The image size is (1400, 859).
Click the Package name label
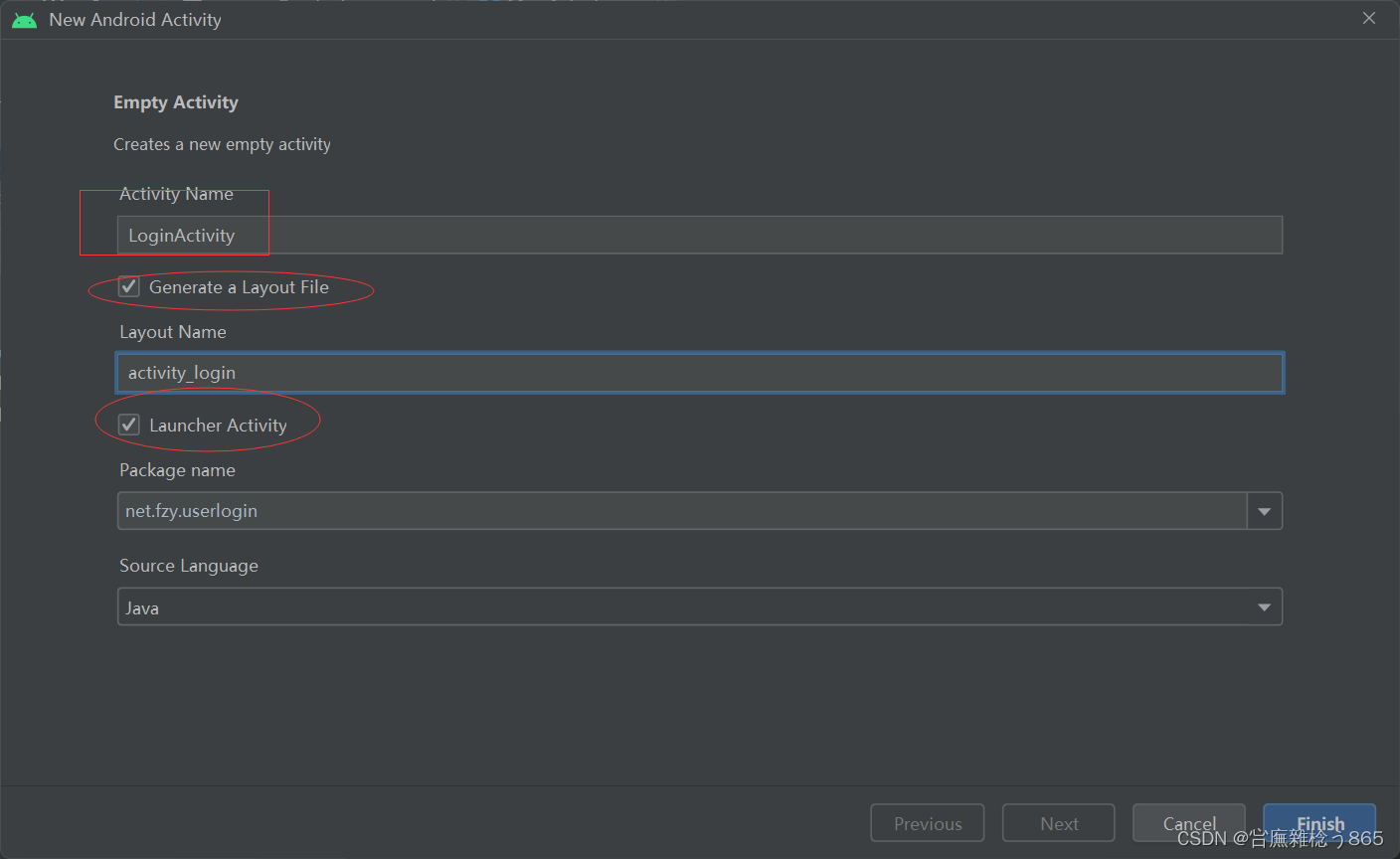tap(178, 470)
